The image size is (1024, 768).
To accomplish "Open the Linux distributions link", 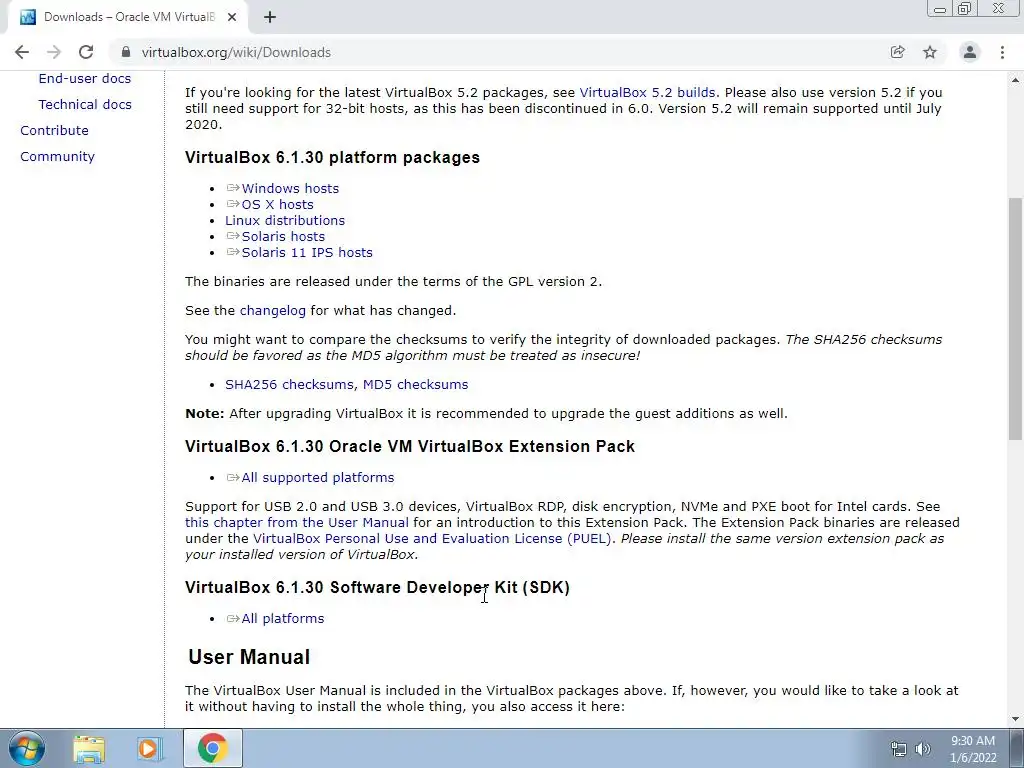I will [x=285, y=221].
